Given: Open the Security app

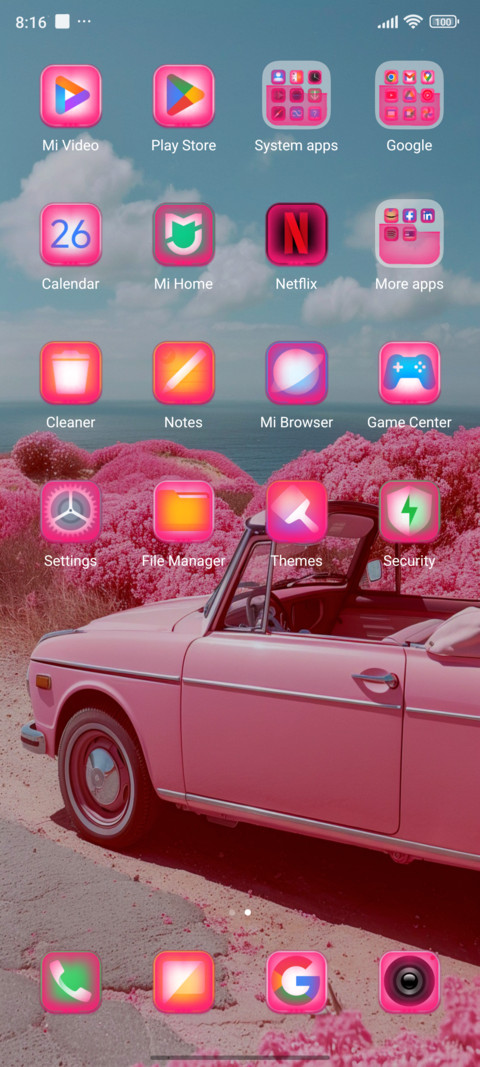Looking at the screenshot, I should coord(409,512).
